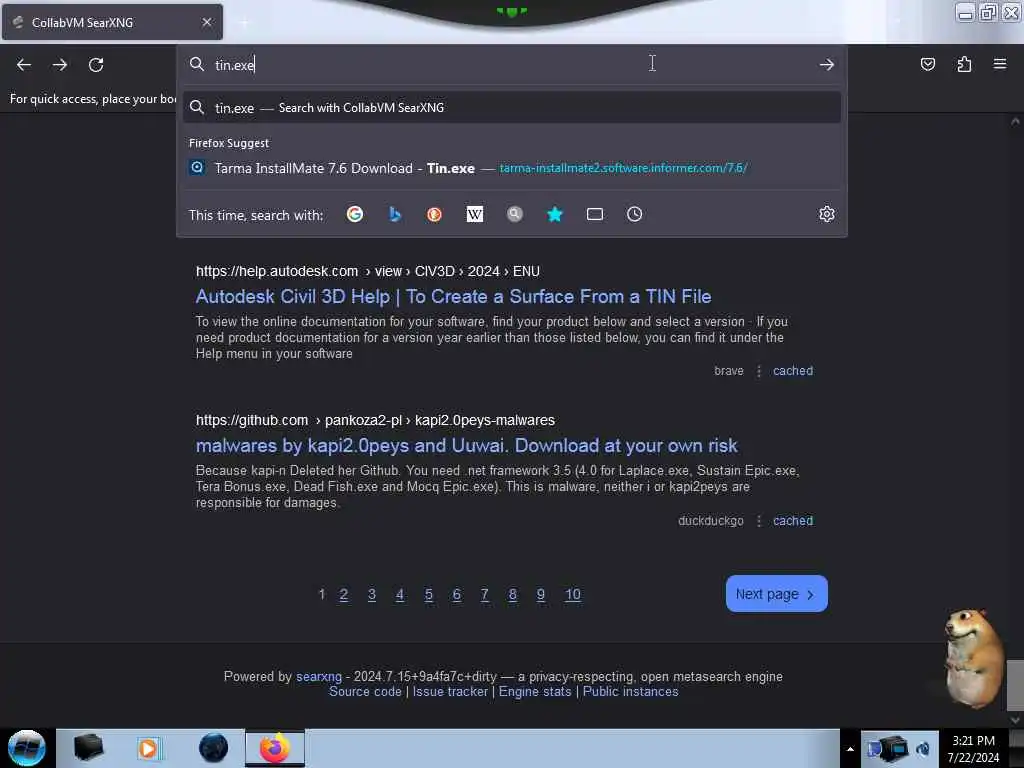Screen dimensions: 1024x768
Task: Go to results page 7
Action: [x=485, y=594]
